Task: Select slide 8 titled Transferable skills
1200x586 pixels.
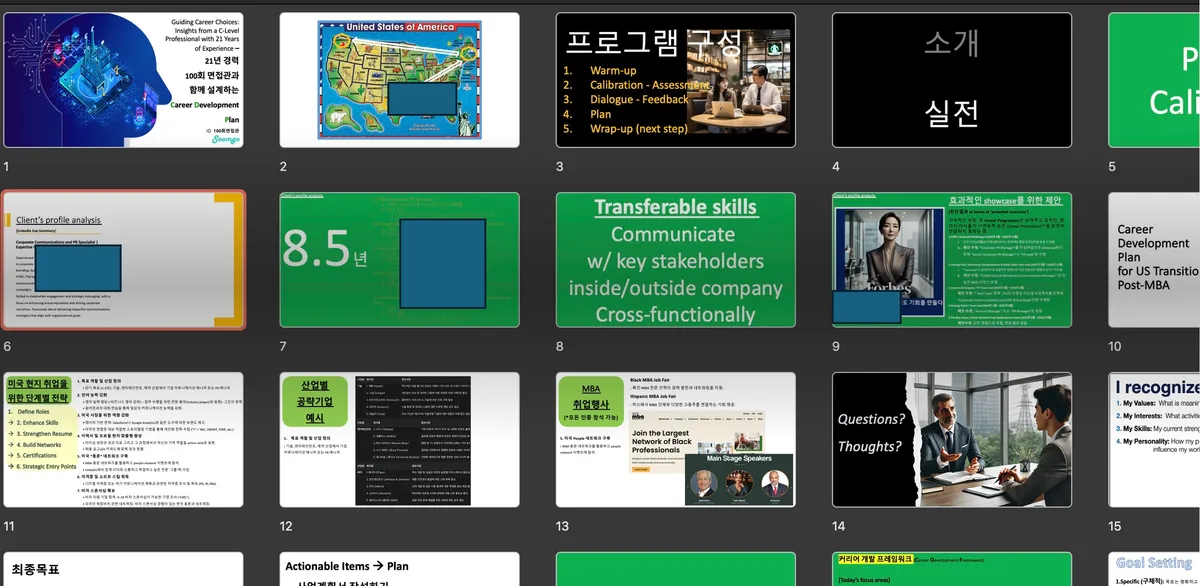Action: (676, 260)
